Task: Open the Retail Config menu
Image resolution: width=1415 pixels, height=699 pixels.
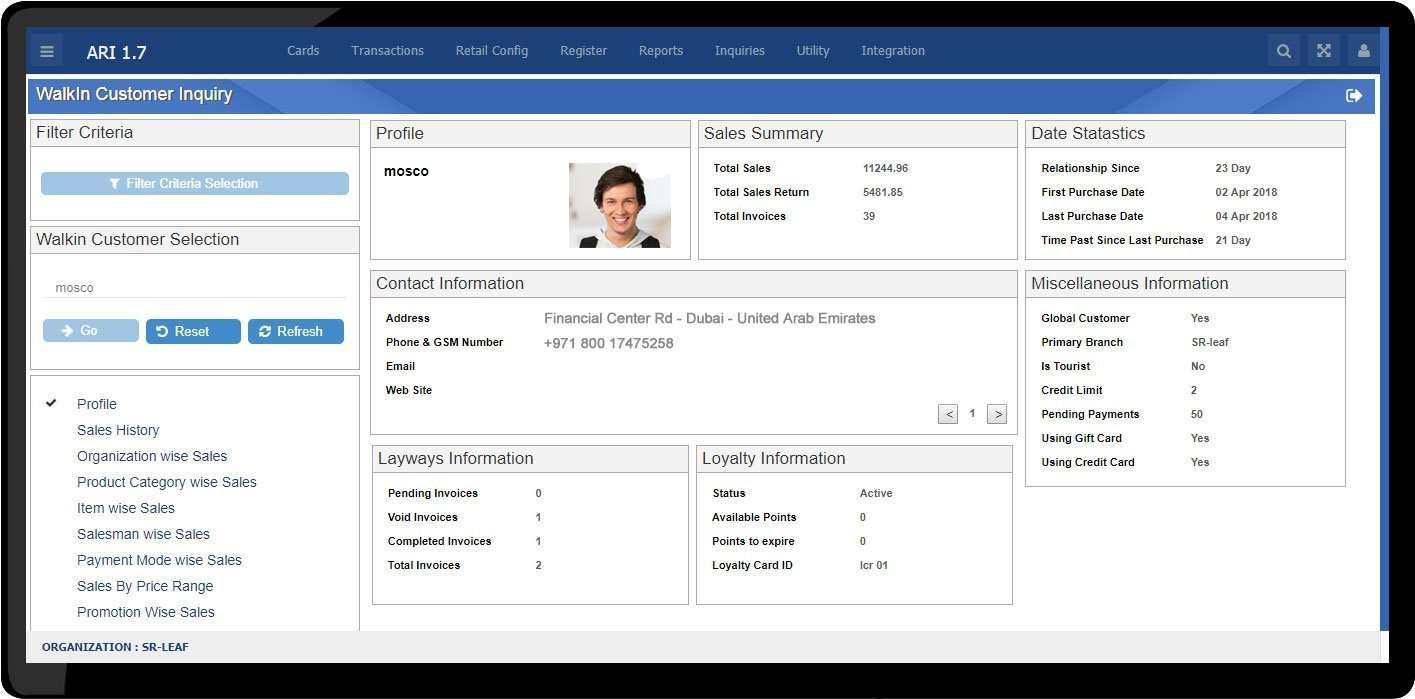Action: click(491, 50)
